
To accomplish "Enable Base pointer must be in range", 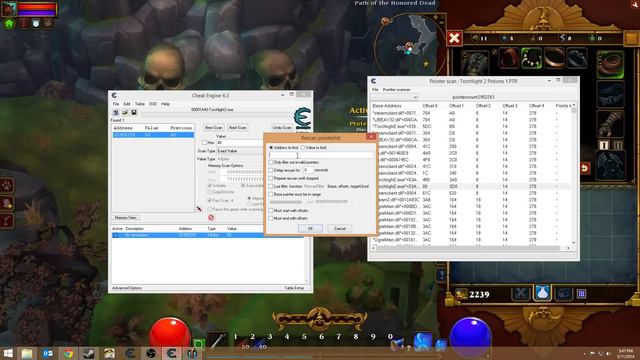I will (271, 194).
